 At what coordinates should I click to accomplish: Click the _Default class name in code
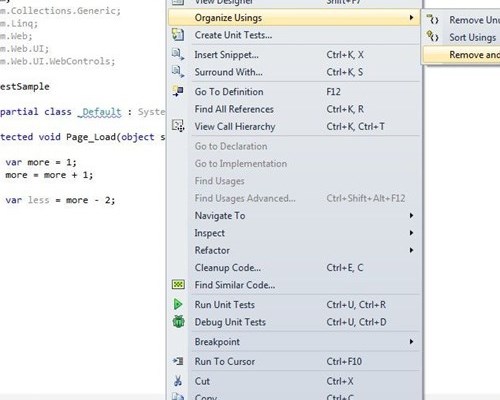[x=99, y=112]
